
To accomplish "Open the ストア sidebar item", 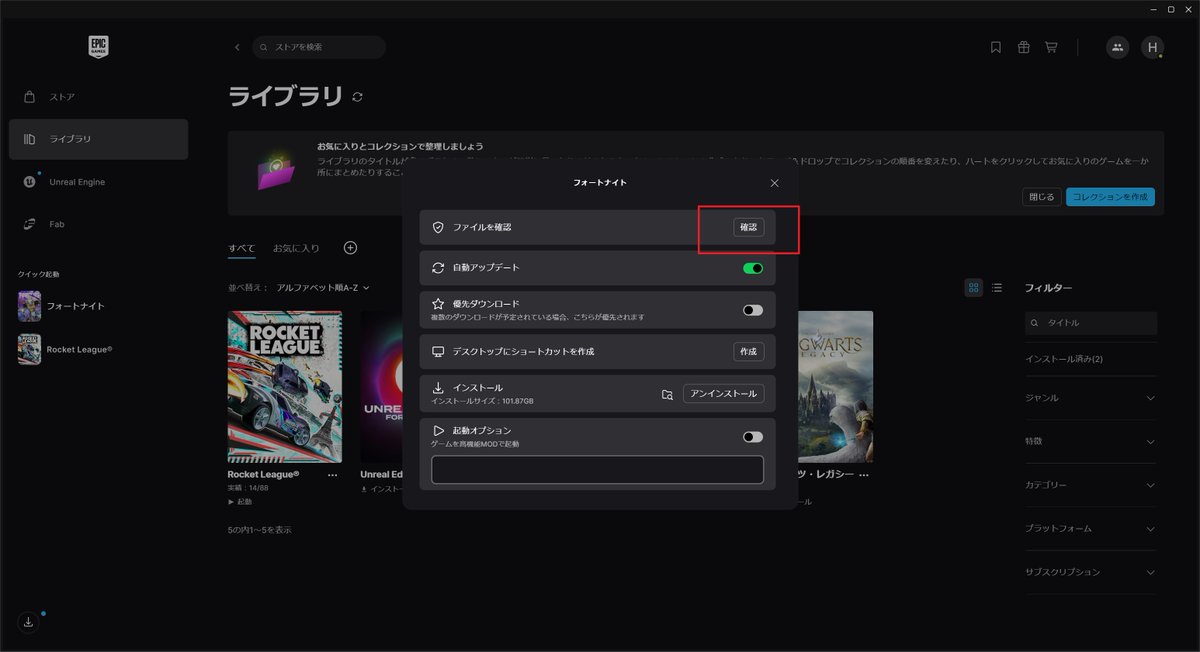I will point(98,97).
